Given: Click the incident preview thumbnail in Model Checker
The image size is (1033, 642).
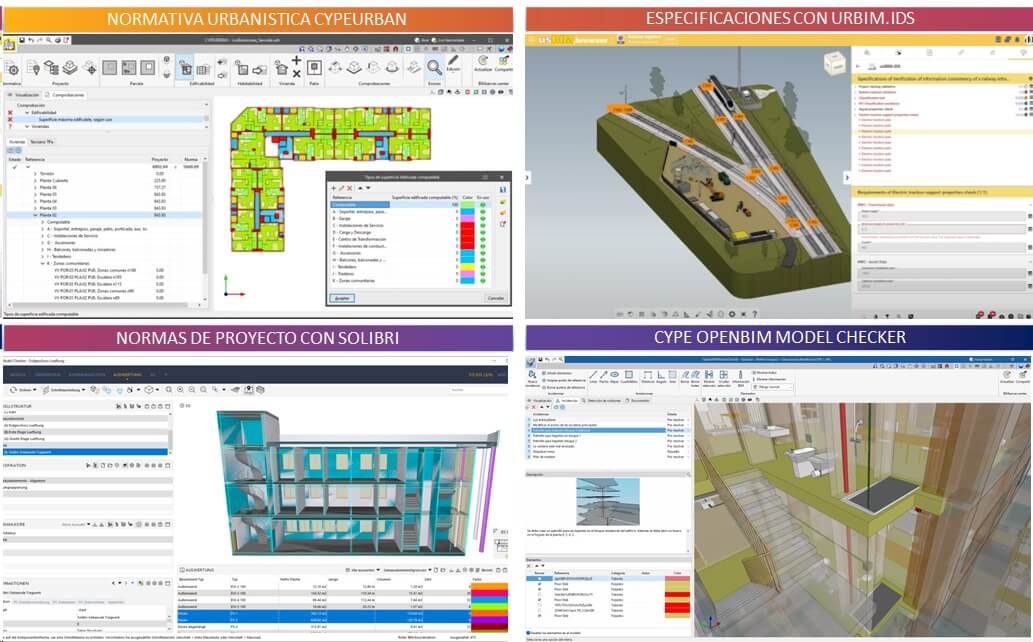Looking at the screenshot, I should pyautogui.click(x=607, y=501).
